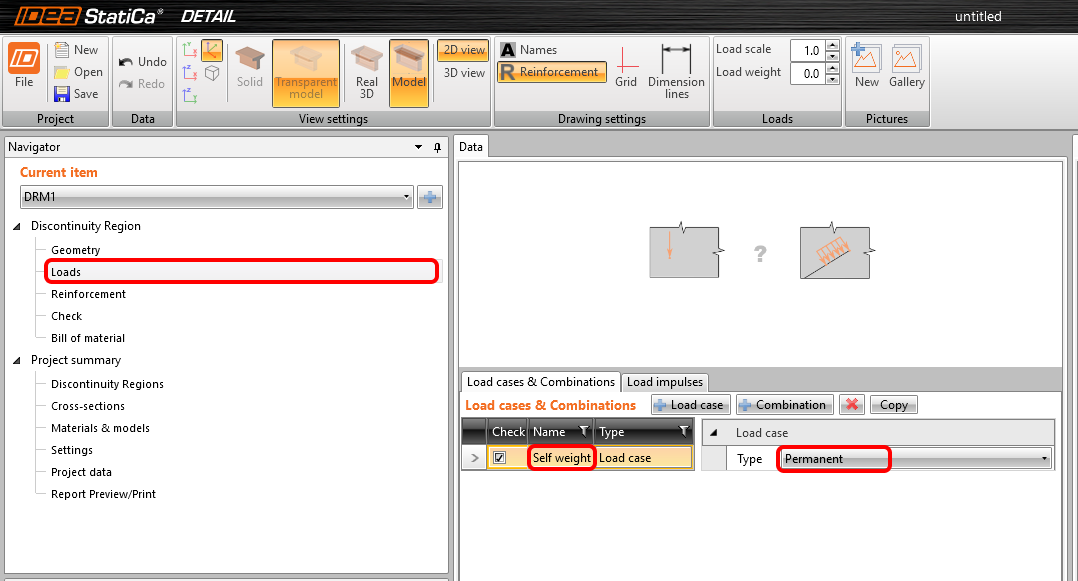Undo the last action

pyautogui.click(x=142, y=62)
